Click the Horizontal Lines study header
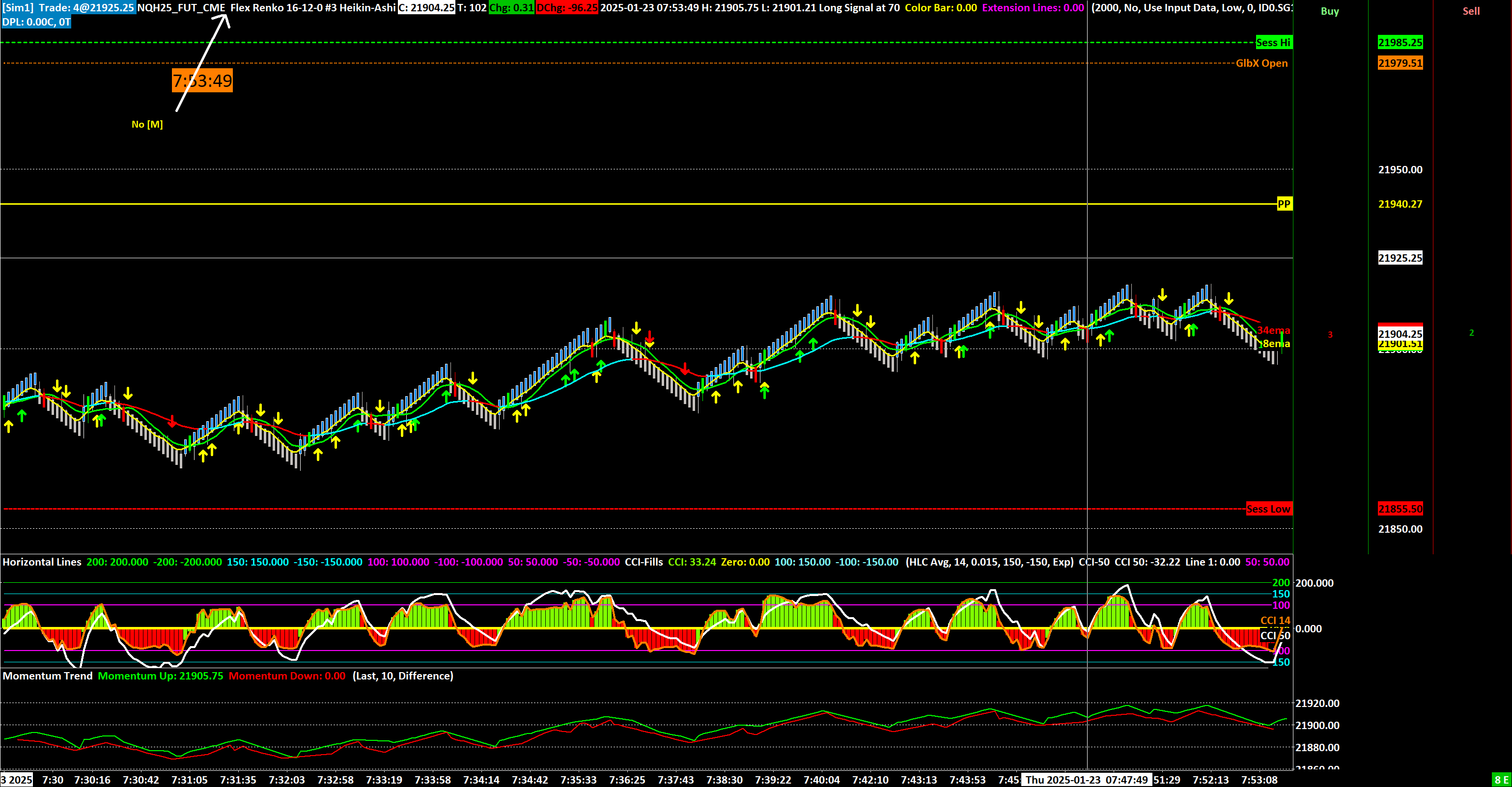The image size is (1512, 787). point(42,562)
